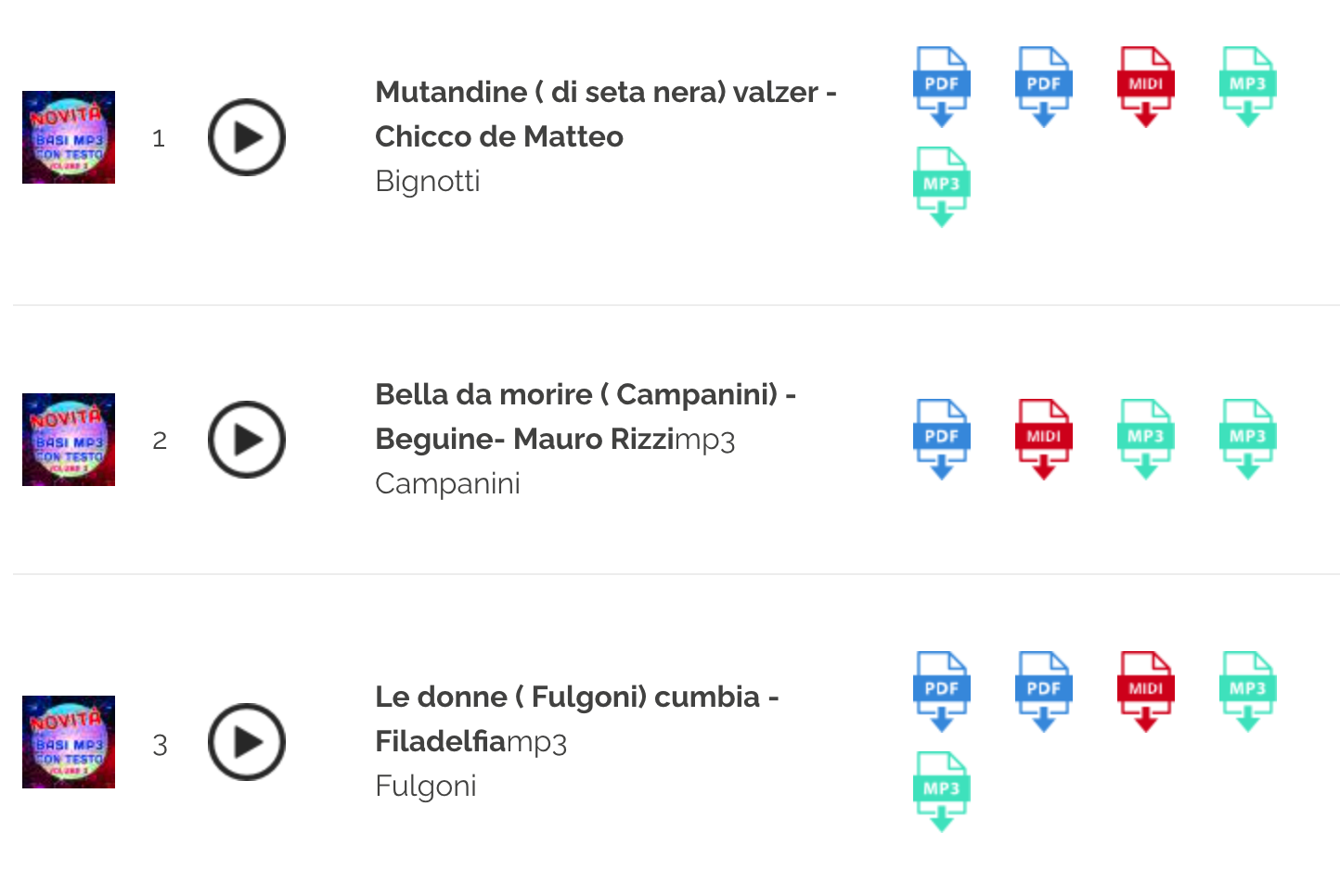The height and width of the screenshot is (896, 1340).
Task: Click album thumbnail for track 3
Action: tap(69, 742)
